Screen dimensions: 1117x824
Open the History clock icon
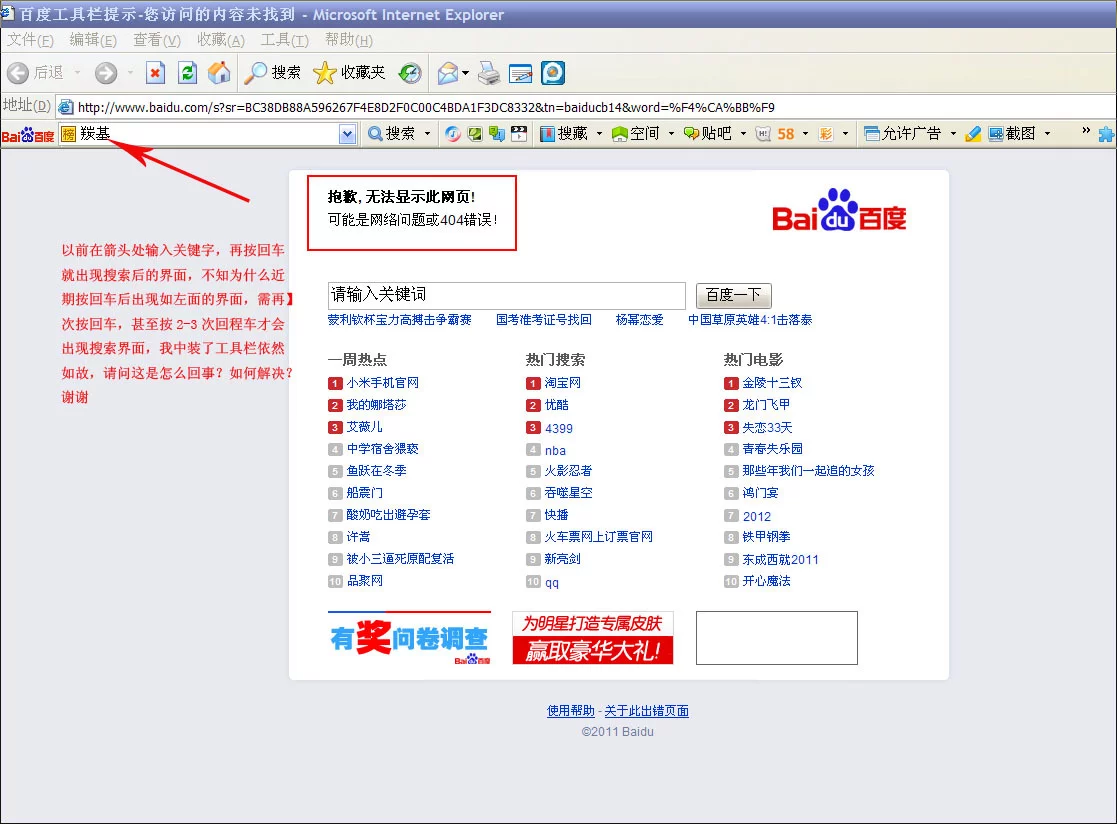(410, 73)
